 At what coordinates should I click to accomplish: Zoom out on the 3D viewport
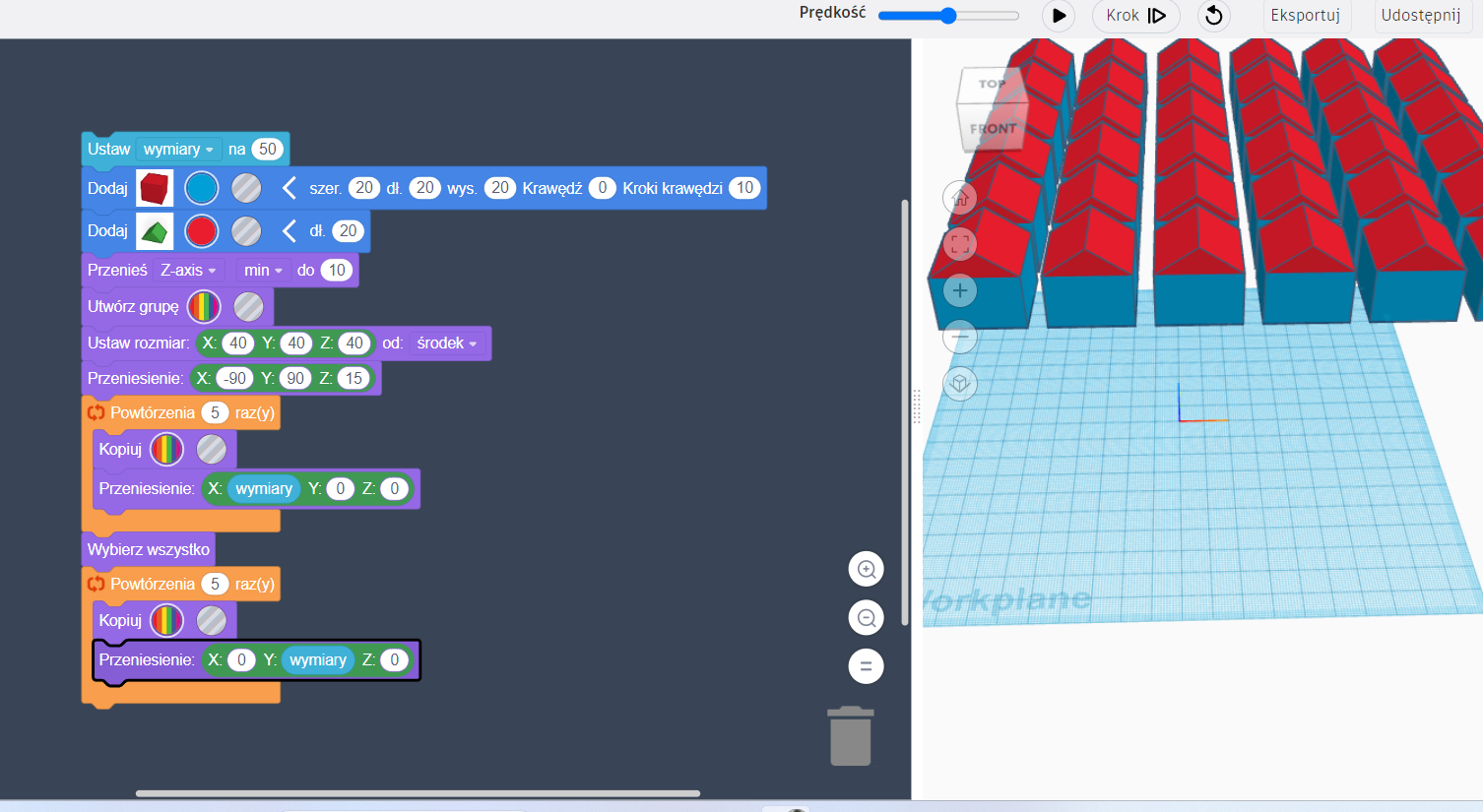[960, 337]
